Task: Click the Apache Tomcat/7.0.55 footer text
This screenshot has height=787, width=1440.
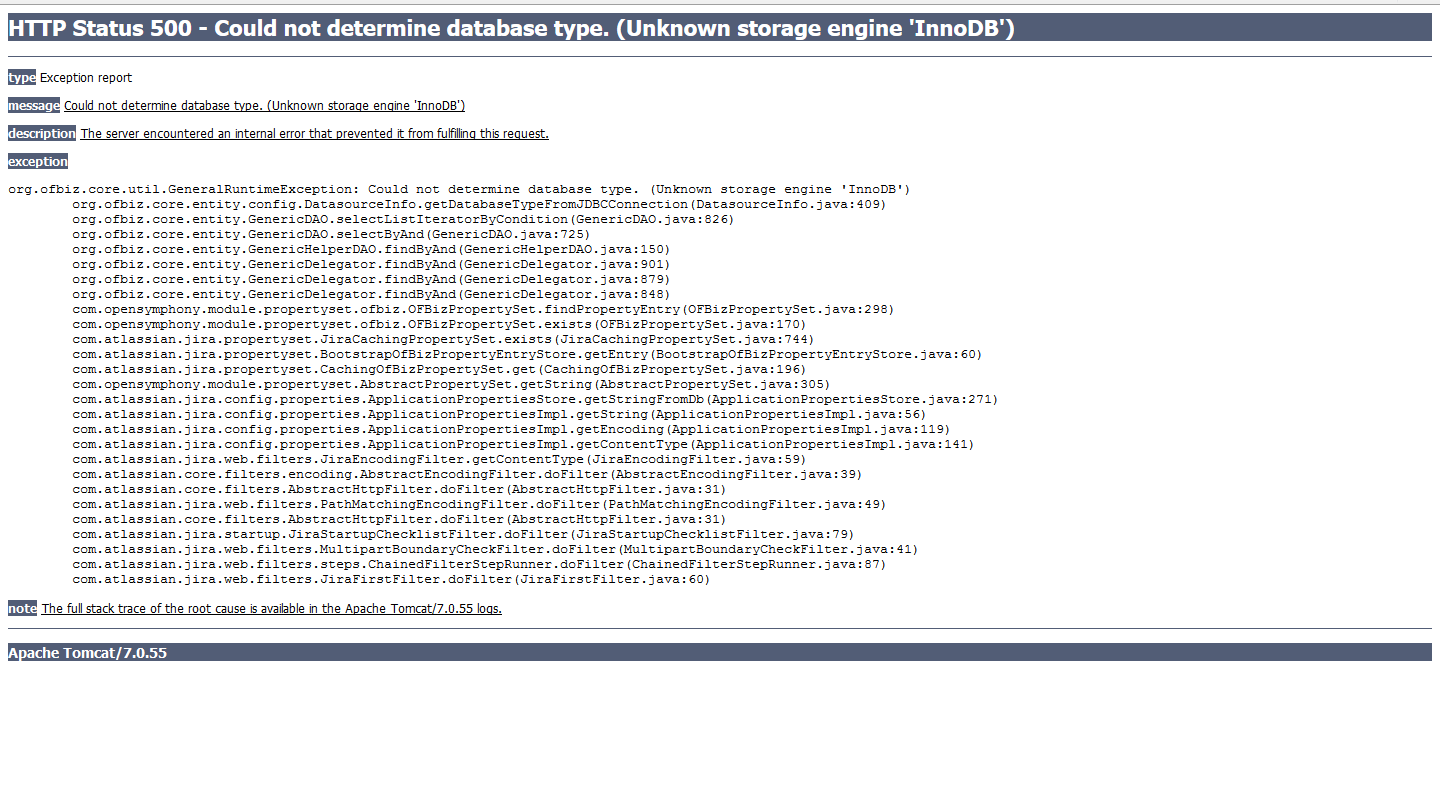Action: pyautogui.click(x=88, y=653)
